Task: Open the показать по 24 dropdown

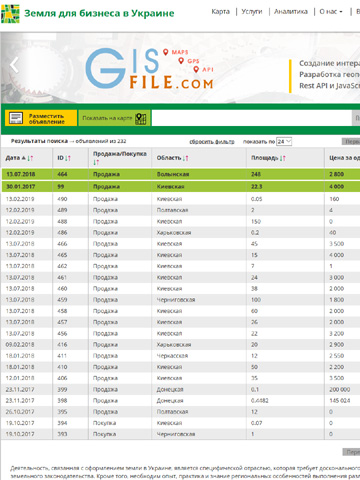Action: pos(284,142)
